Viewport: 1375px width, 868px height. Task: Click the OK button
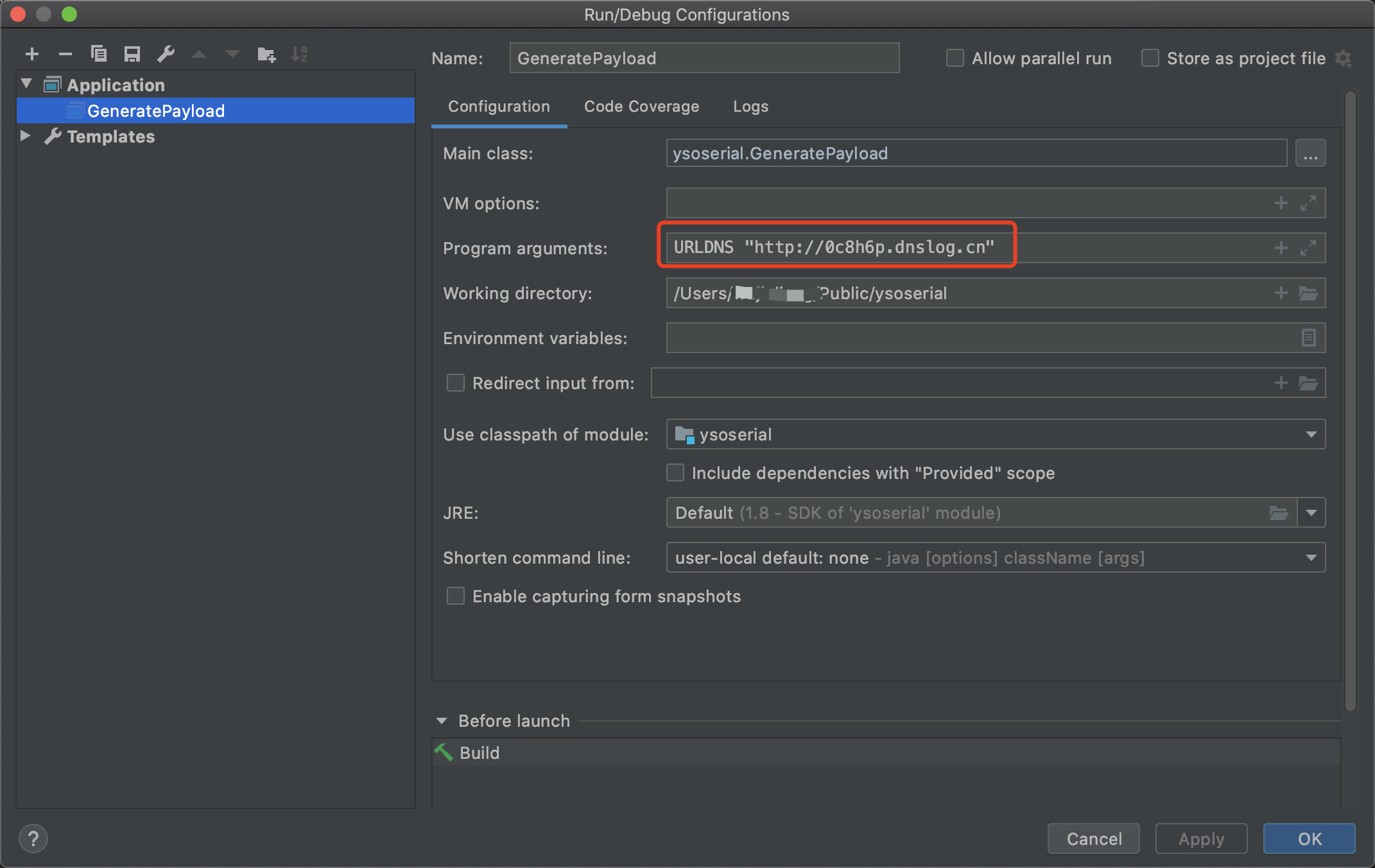pos(1309,838)
